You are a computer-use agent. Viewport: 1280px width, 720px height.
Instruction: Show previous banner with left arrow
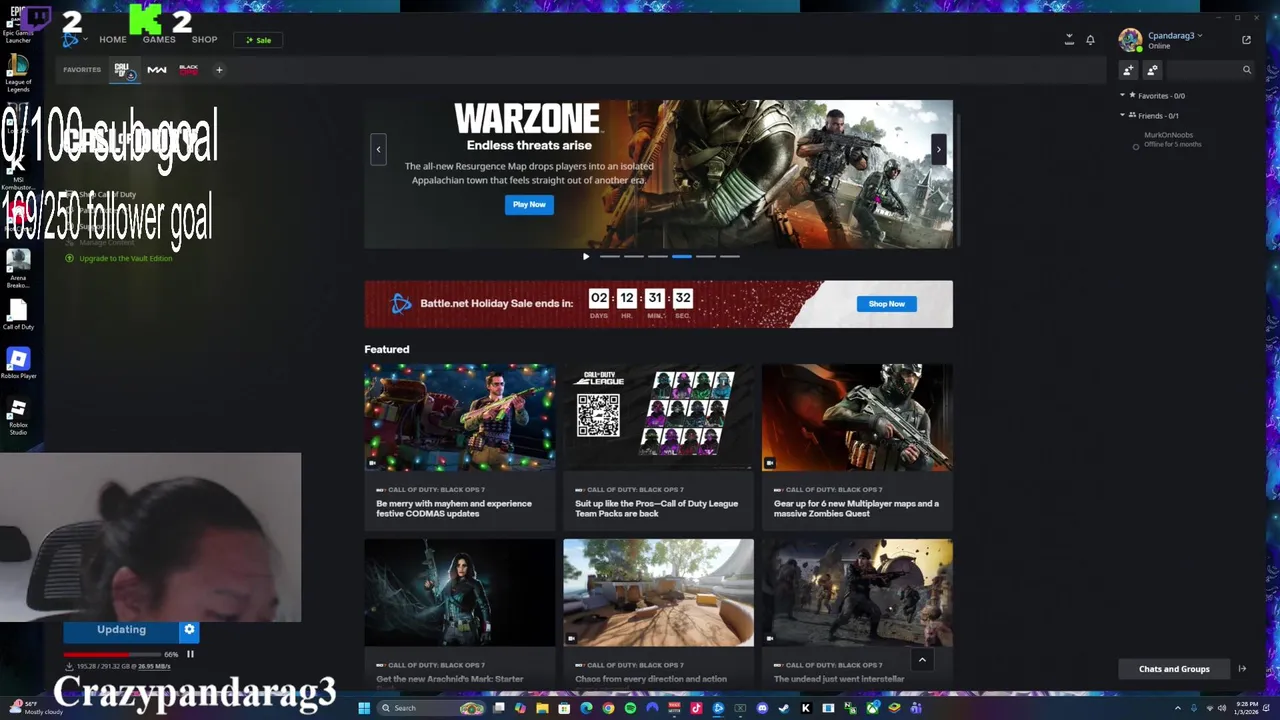(378, 150)
